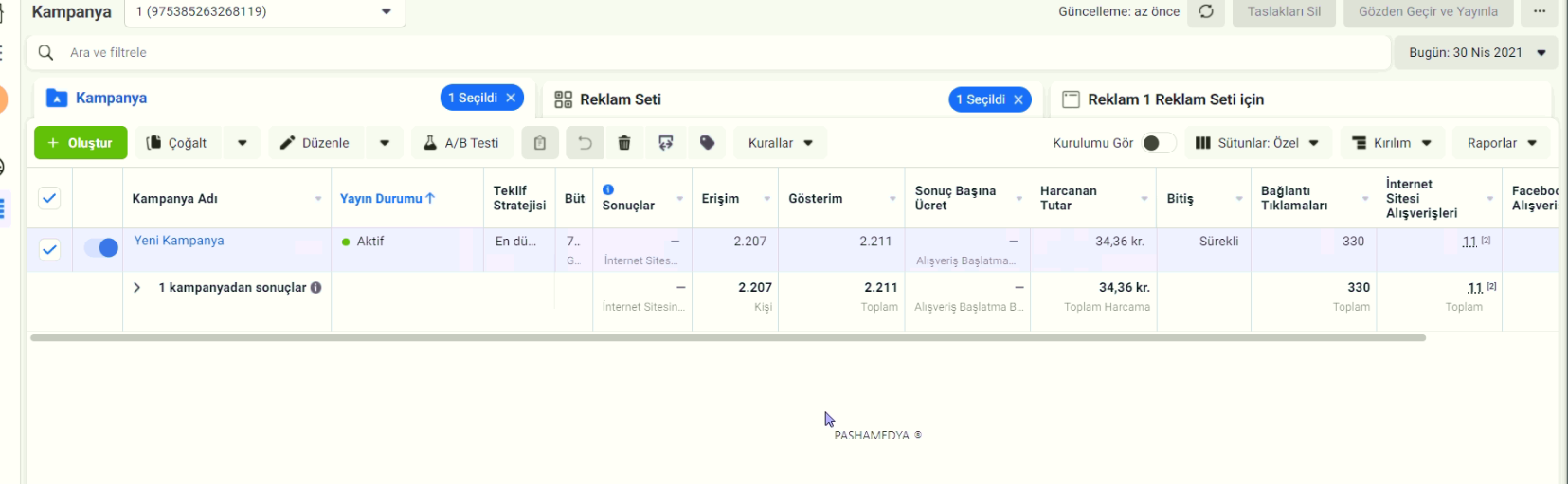Click the tag label icon
The width and height of the screenshot is (1568, 484).
point(707,143)
